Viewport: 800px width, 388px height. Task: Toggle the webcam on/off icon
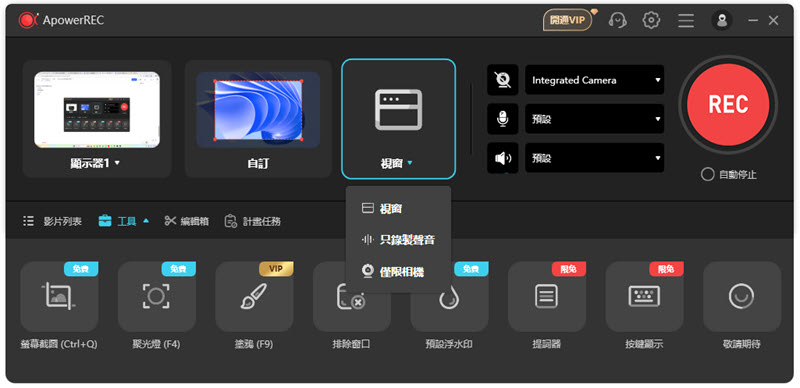tap(503, 80)
